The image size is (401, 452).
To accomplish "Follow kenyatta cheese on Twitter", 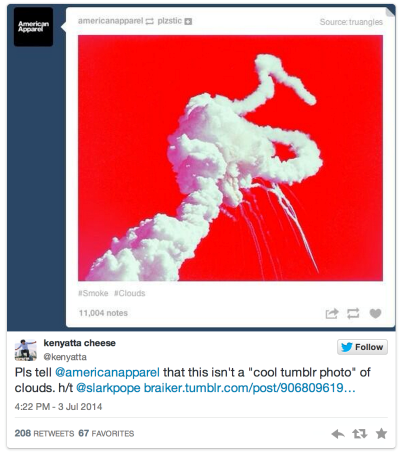I will point(362,347).
